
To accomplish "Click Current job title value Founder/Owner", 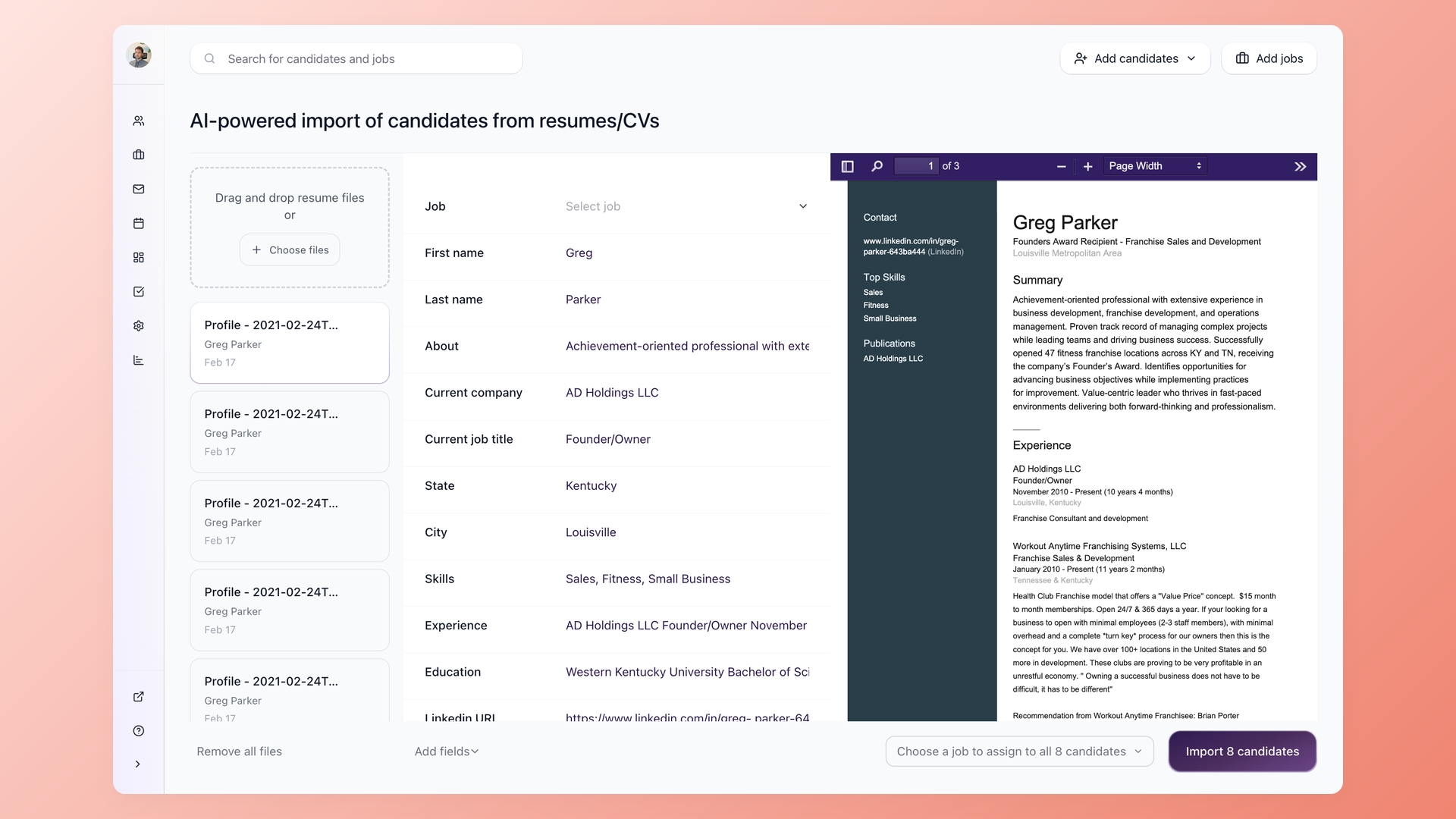I will pos(607,439).
